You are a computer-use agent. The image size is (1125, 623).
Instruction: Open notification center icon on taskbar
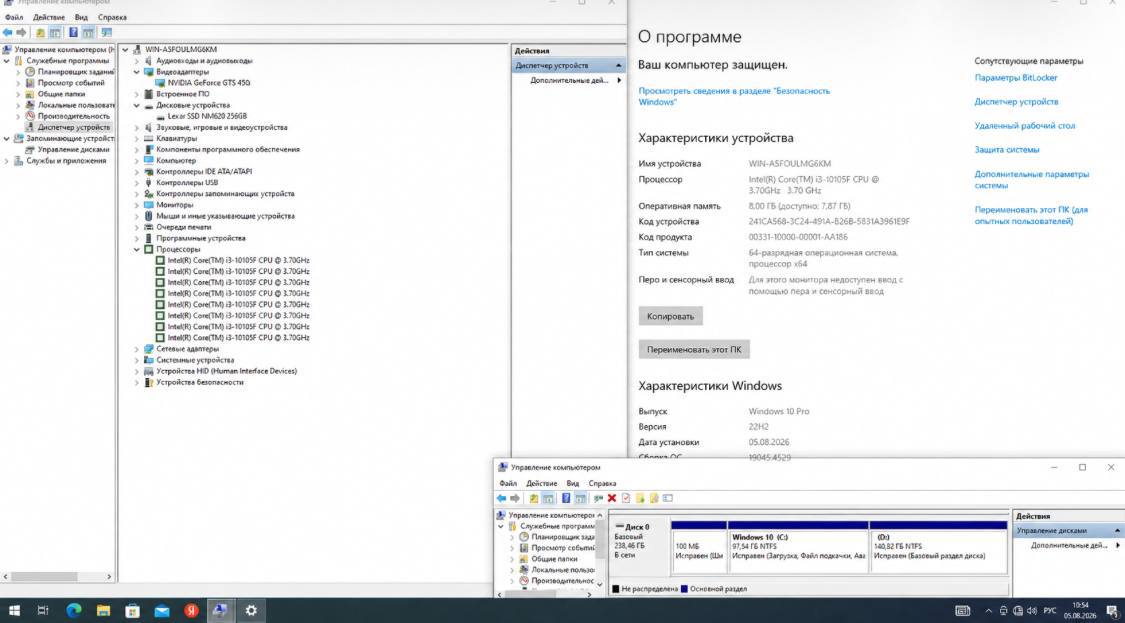click(x=1112, y=611)
